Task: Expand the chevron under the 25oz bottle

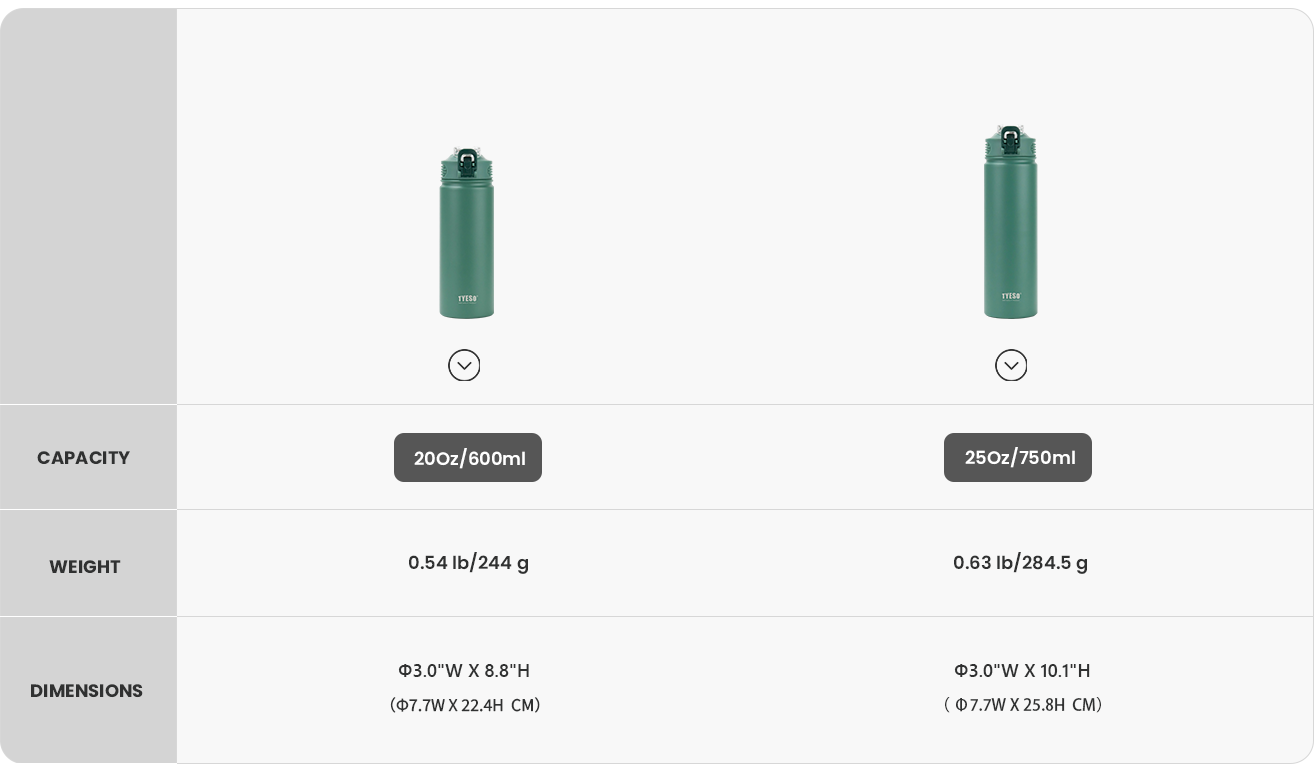Action: 1011,365
